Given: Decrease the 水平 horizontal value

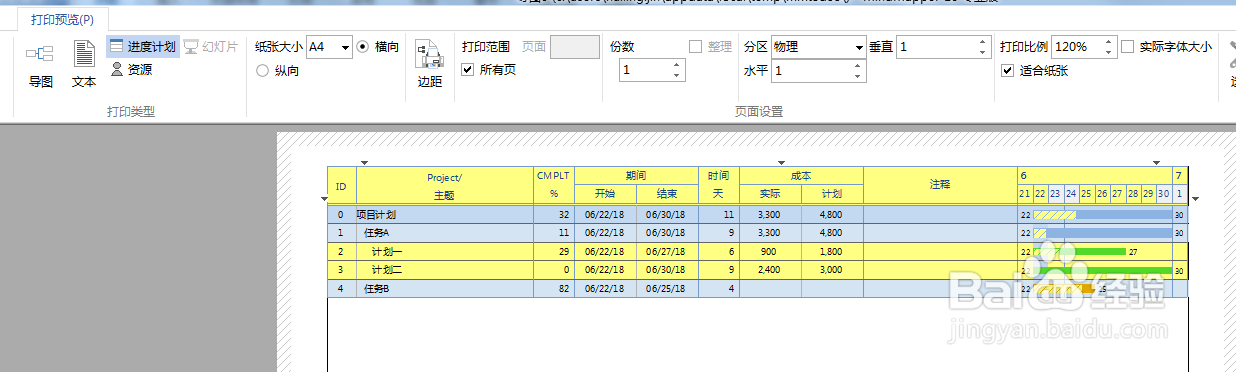Looking at the screenshot, I should (x=858, y=76).
